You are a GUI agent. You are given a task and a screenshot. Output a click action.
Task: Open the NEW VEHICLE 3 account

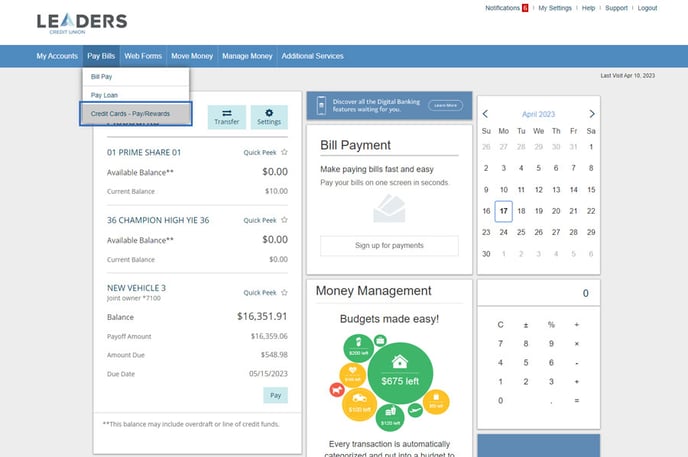point(136,288)
